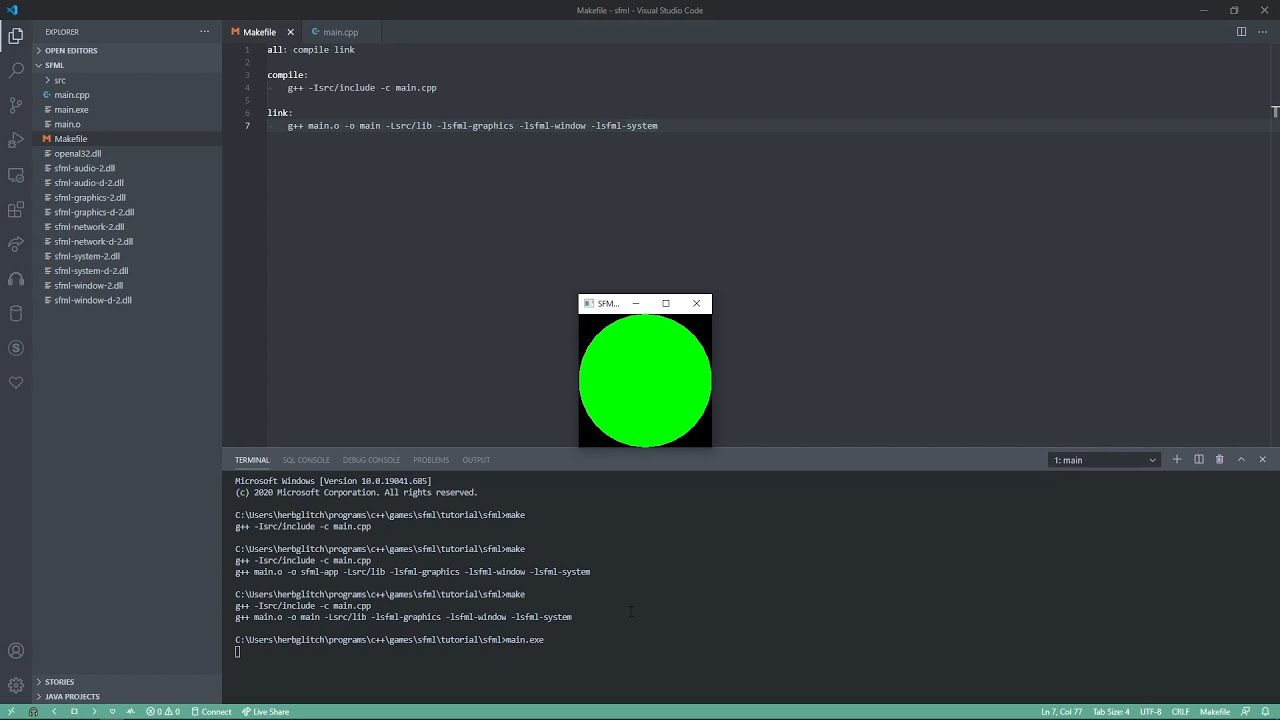
Task: Maximize the terminal panel with up chevron
Action: (1241, 460)
